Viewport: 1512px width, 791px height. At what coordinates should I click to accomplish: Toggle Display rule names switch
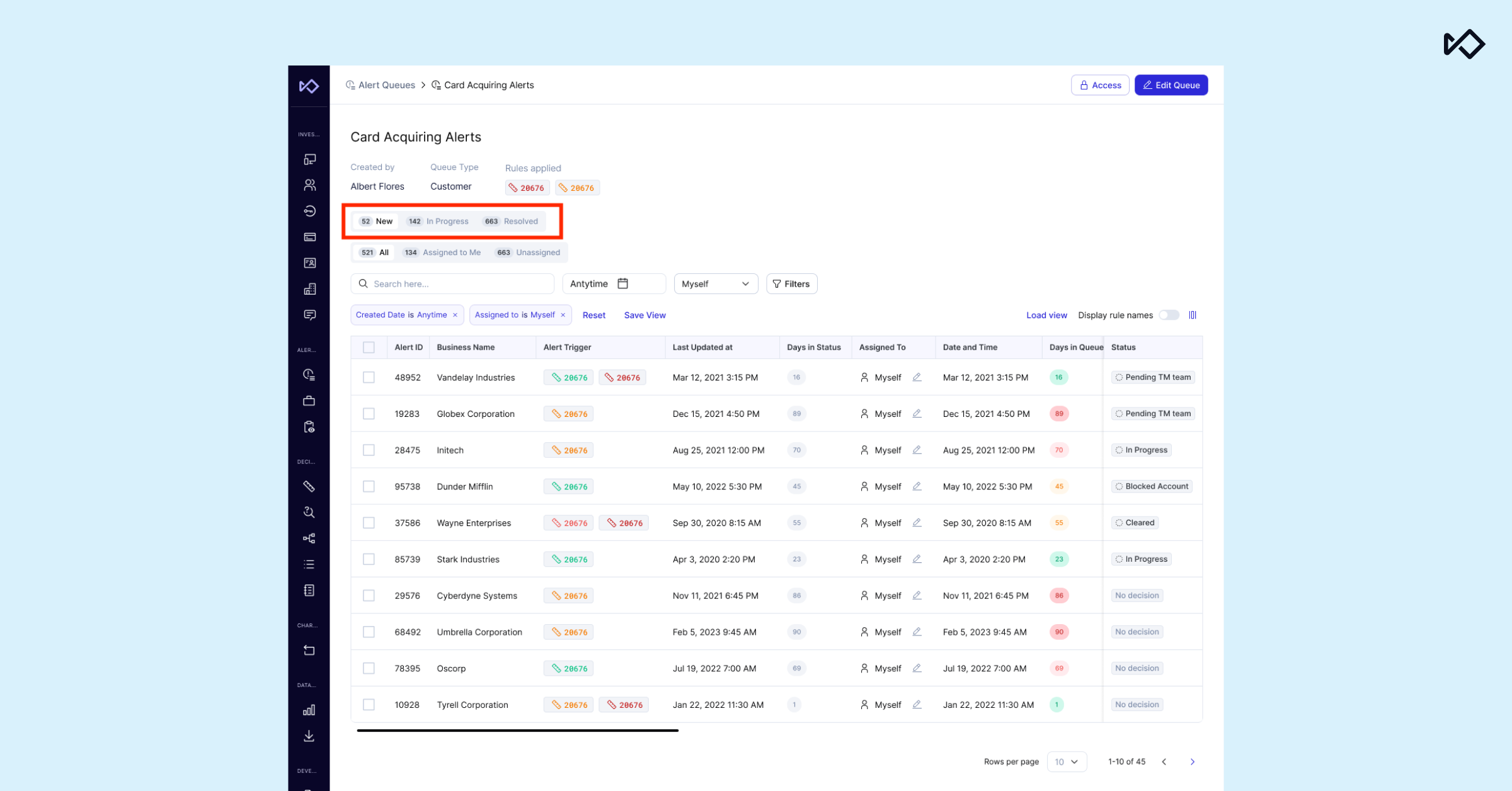pos(1169,315)
